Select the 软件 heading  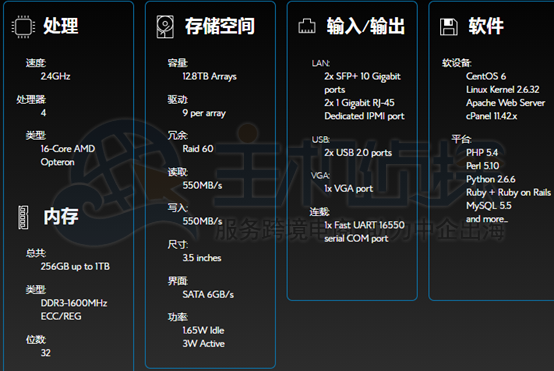coord(486,26)
